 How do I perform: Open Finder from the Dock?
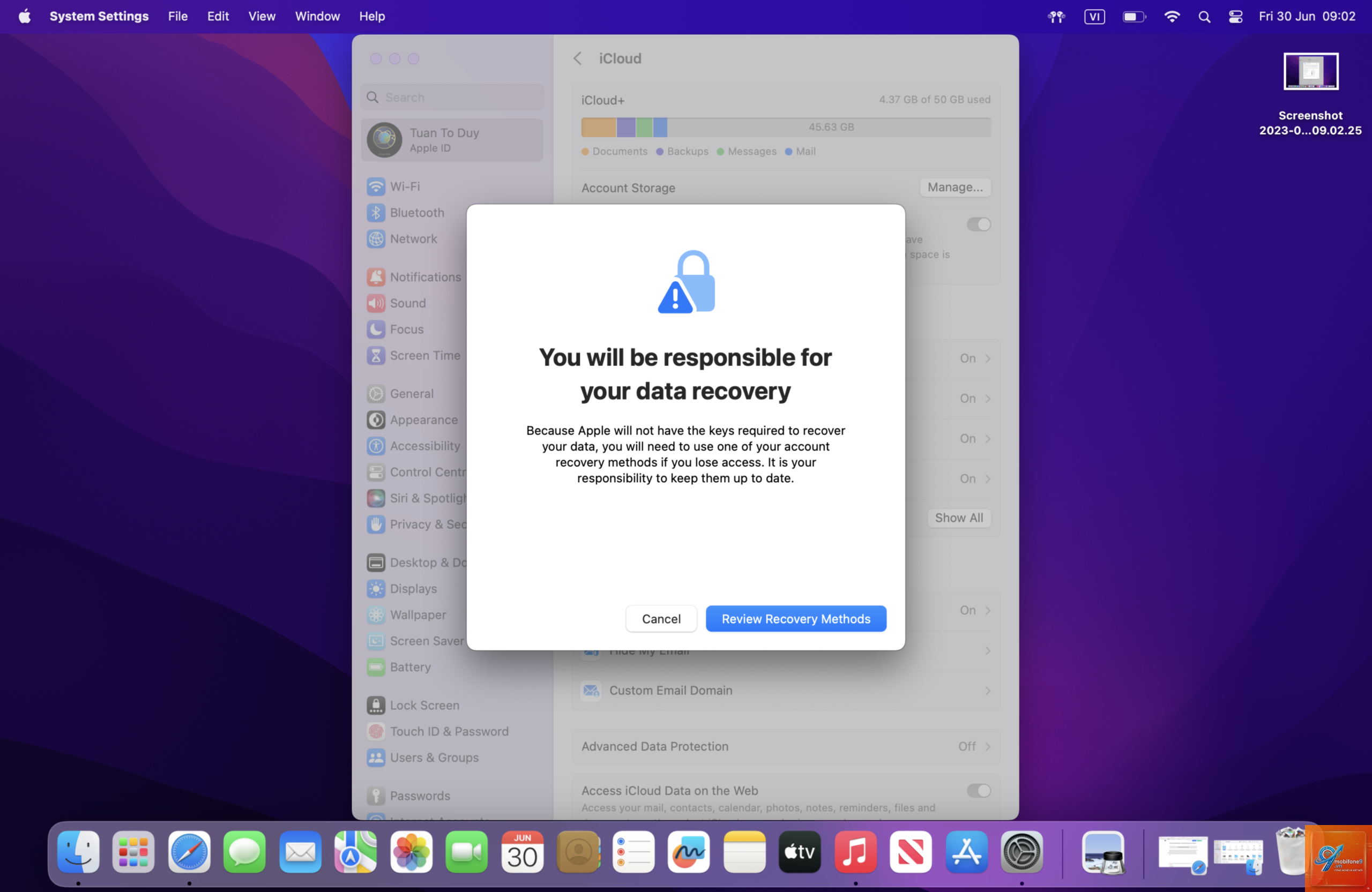tap(78, 852)
